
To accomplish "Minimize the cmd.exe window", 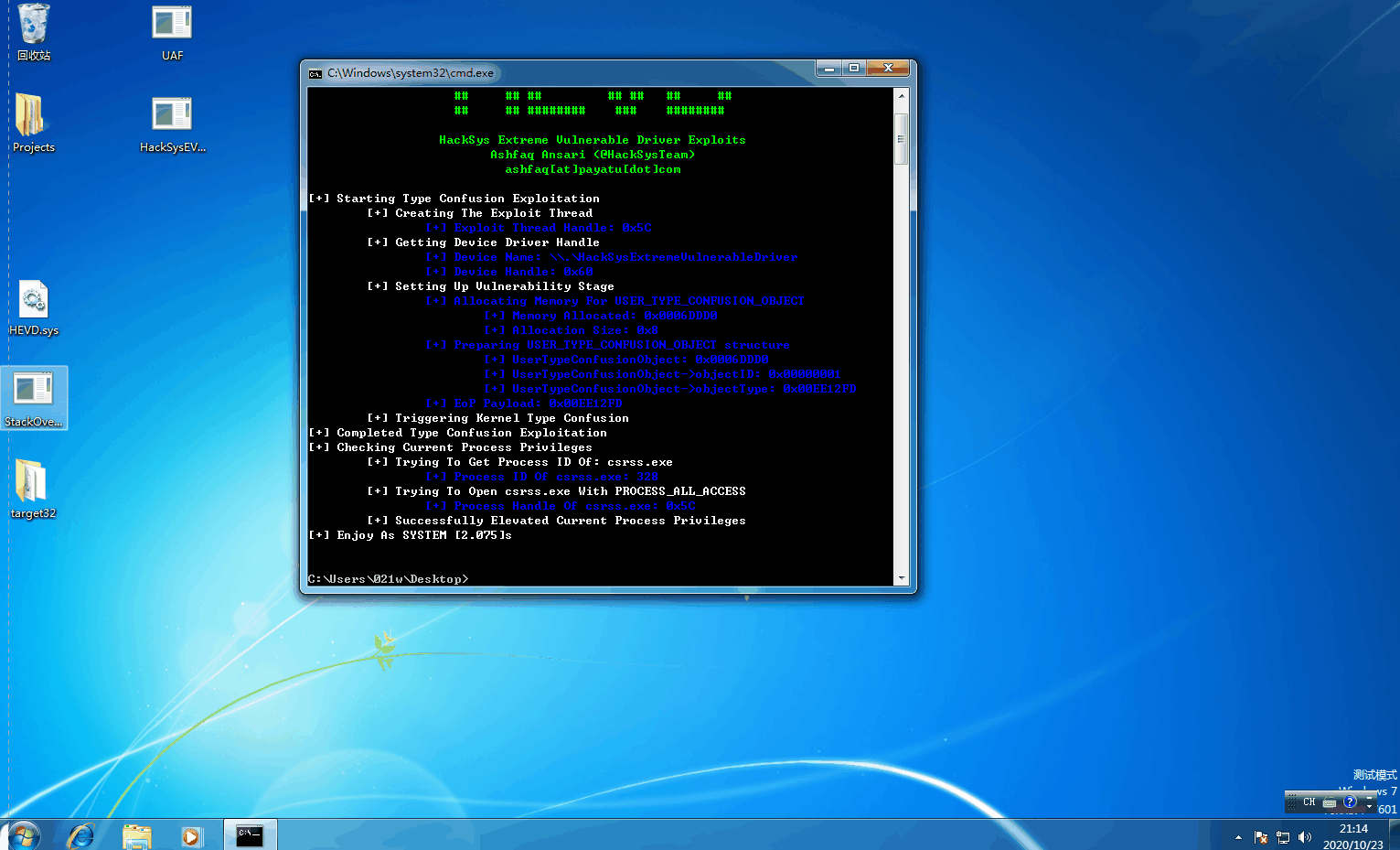I will (829, 69).
